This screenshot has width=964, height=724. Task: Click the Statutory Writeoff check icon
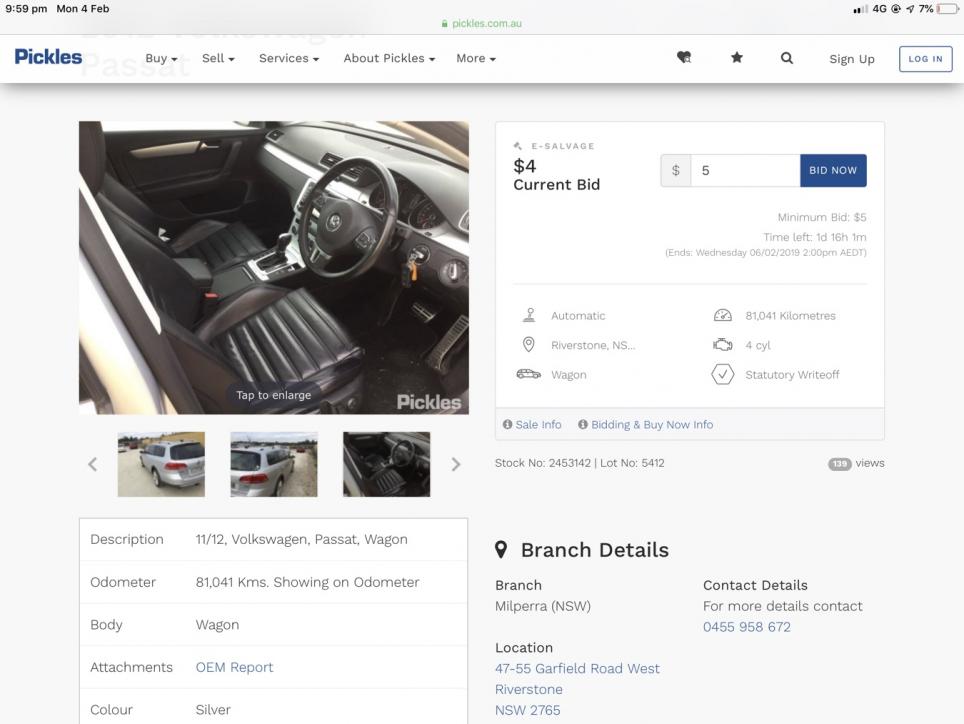(x=722, y=375)
